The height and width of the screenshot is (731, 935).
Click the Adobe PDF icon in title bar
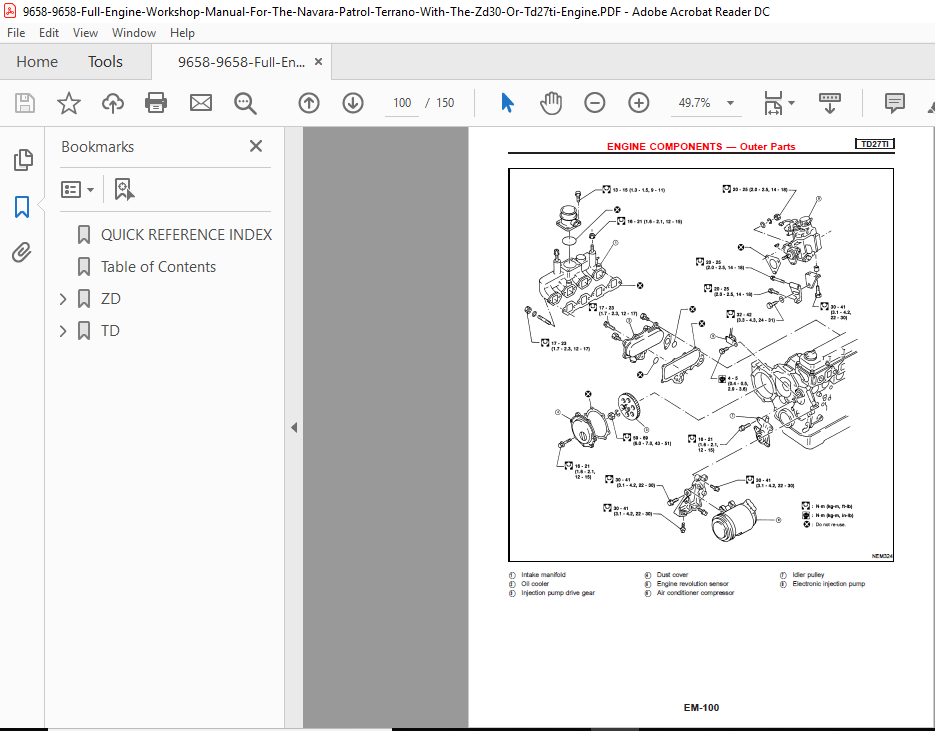point(10,11)
